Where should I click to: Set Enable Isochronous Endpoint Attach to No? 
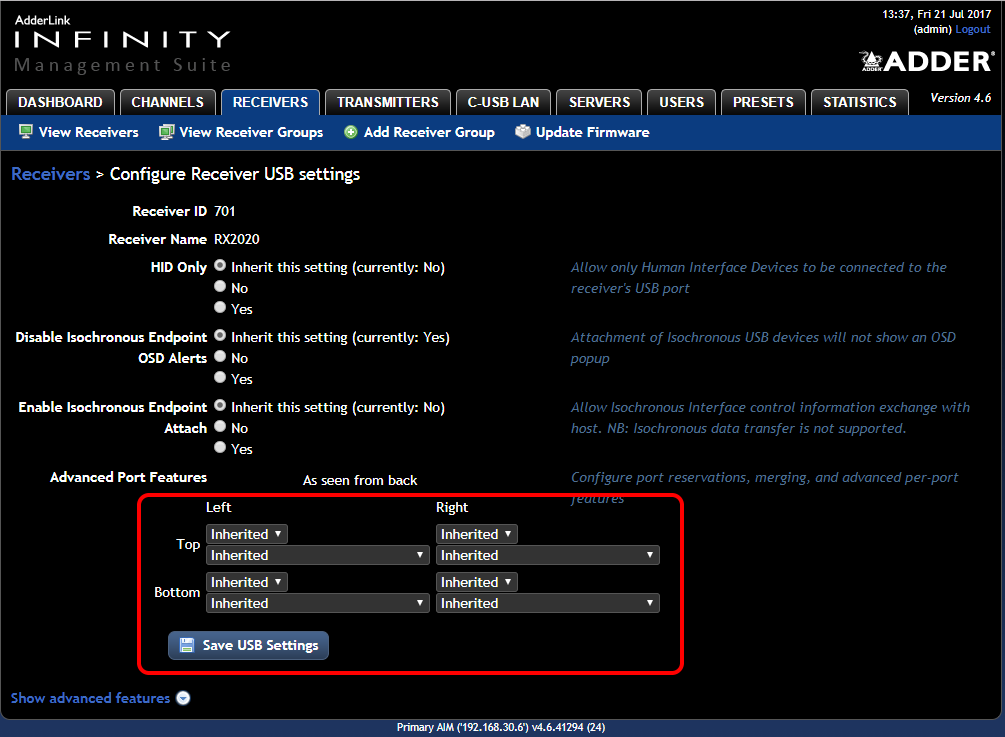[x=220, y=426]
